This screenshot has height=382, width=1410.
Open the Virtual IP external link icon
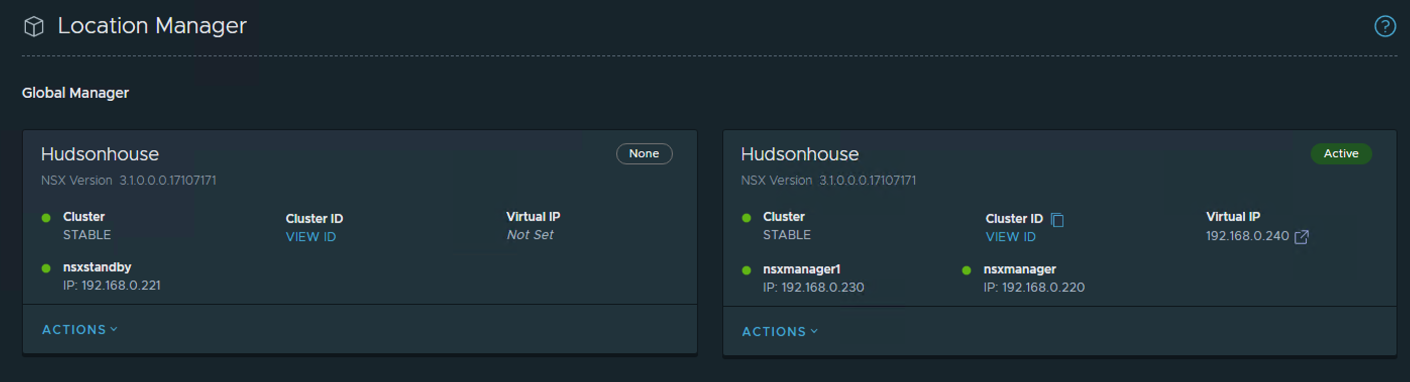(1301, 237)
